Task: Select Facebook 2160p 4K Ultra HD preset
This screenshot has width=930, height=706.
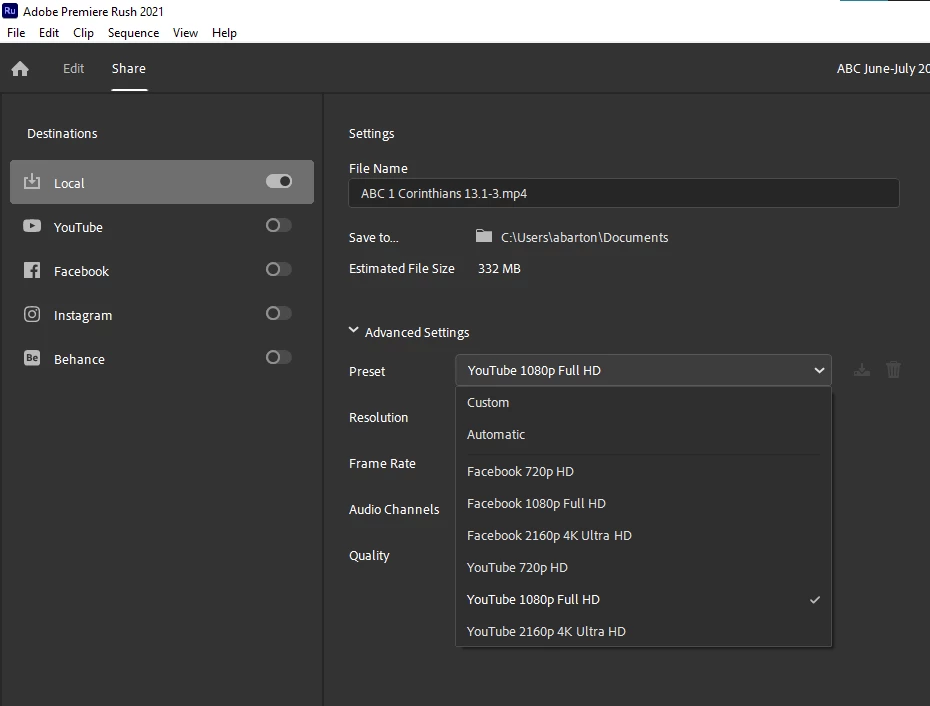Action: pyautogui.click(x=644, y=535)
